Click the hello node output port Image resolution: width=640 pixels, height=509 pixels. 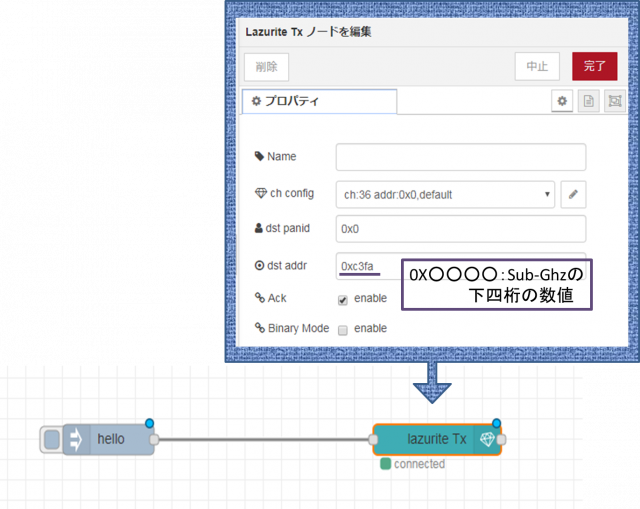154,440
